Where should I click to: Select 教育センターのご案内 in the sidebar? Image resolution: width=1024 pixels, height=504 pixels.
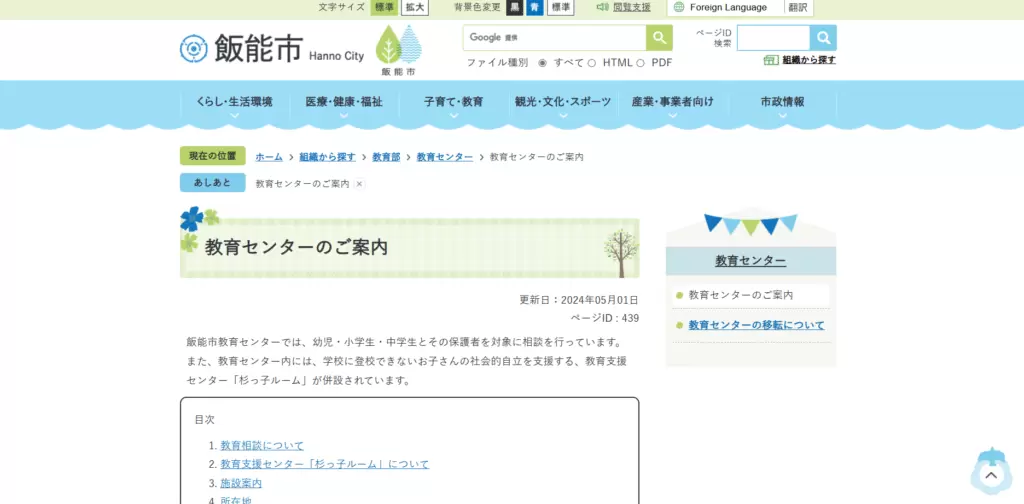tap(741, 295)
